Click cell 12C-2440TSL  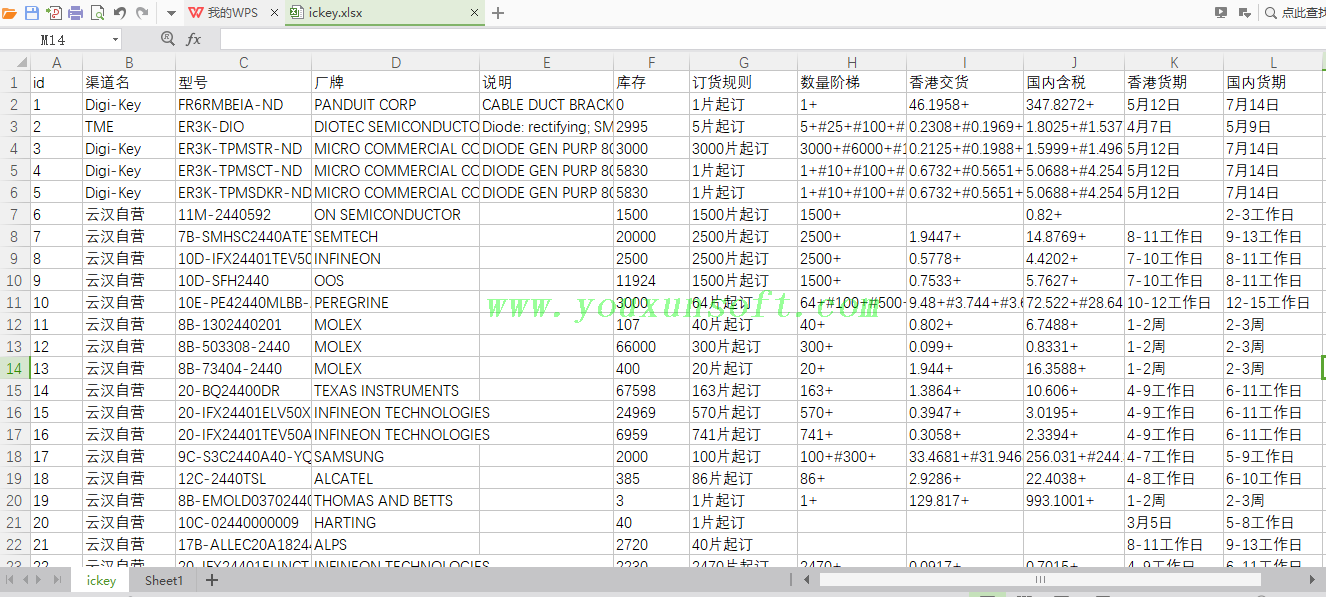pos(244,478)
